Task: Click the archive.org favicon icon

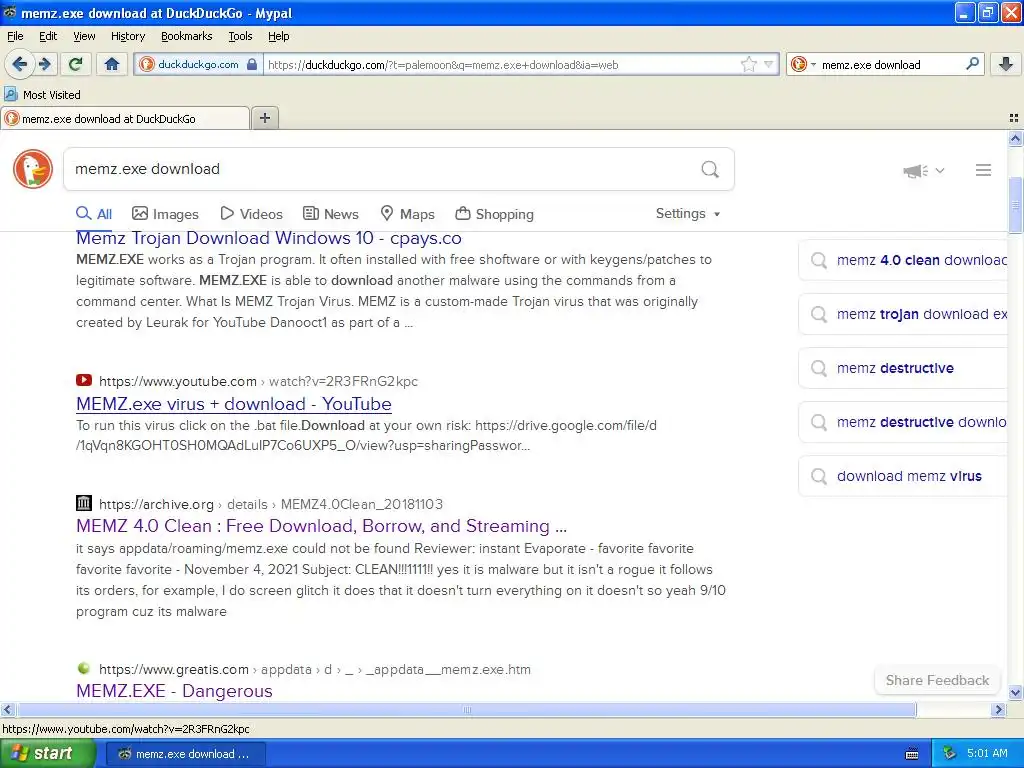Action: [84, 503]
